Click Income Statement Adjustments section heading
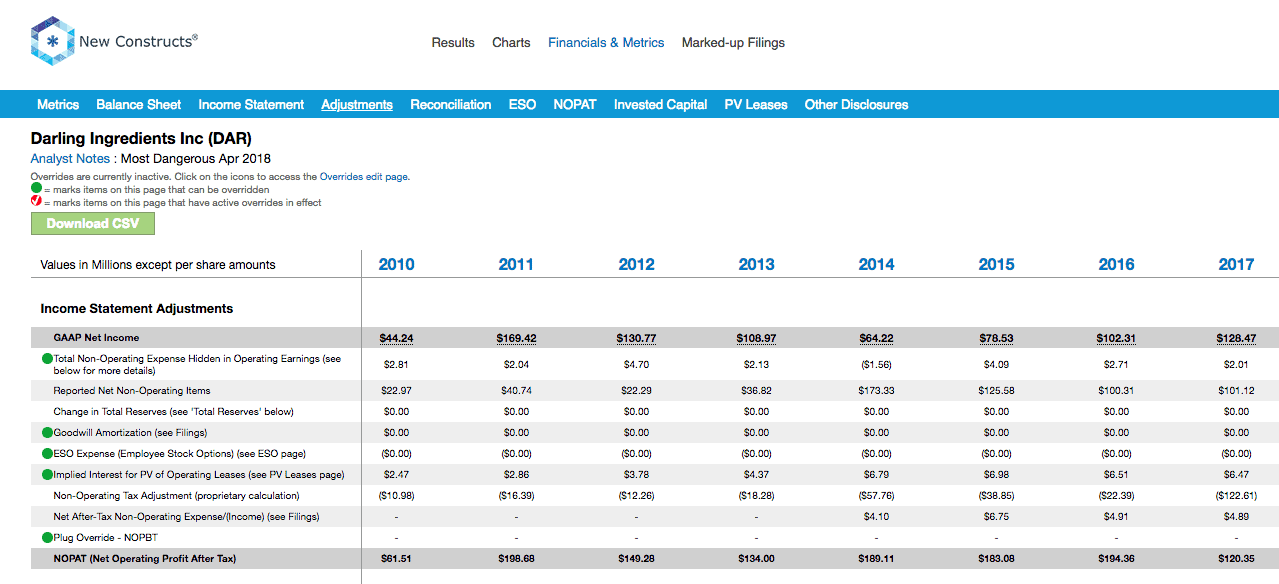1279x584 pixels. click(x=137, y=308)
